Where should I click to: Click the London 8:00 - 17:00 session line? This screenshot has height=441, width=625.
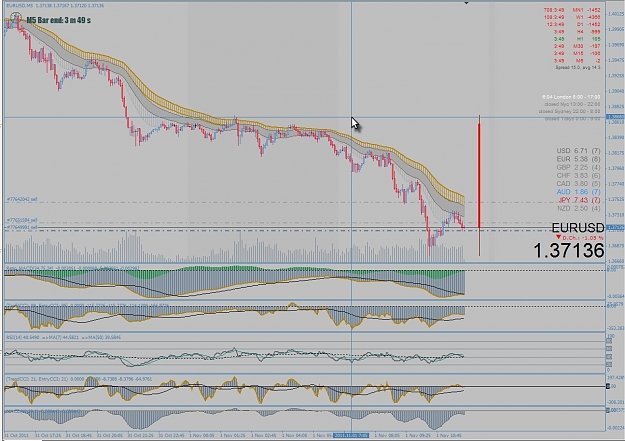click(571, 96)
